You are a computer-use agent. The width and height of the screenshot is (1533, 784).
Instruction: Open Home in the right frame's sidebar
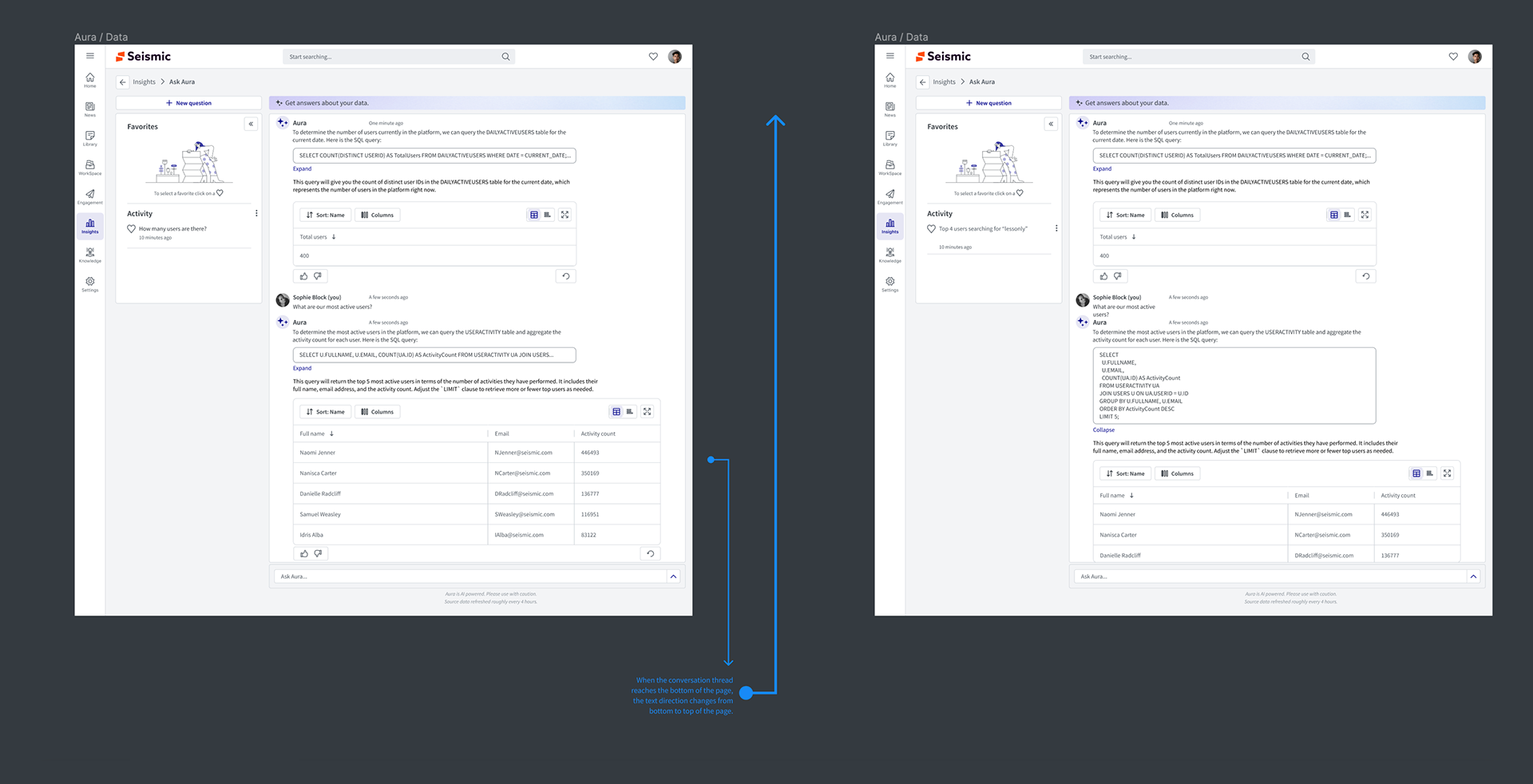coord(890,80)
